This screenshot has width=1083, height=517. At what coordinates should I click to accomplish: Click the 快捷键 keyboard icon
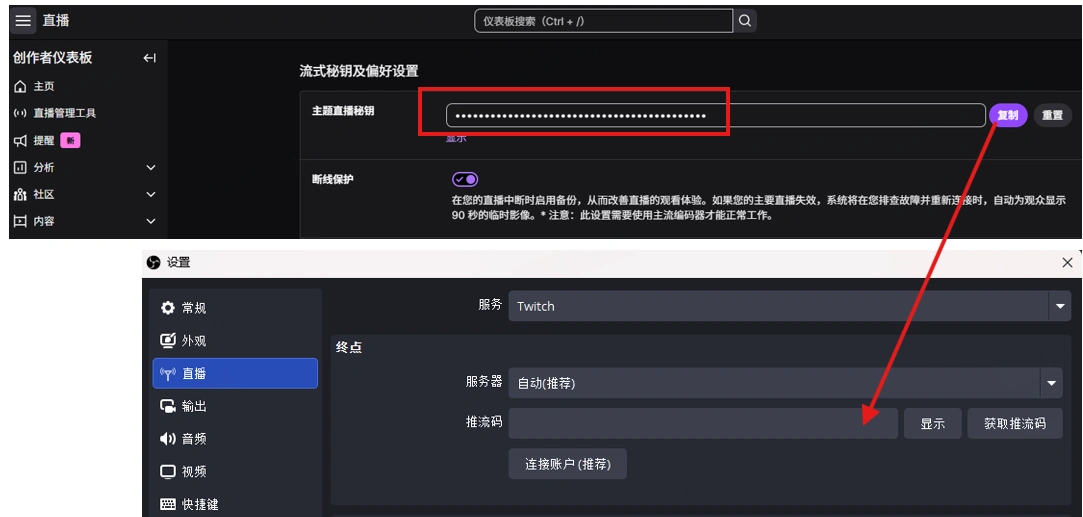168,505
